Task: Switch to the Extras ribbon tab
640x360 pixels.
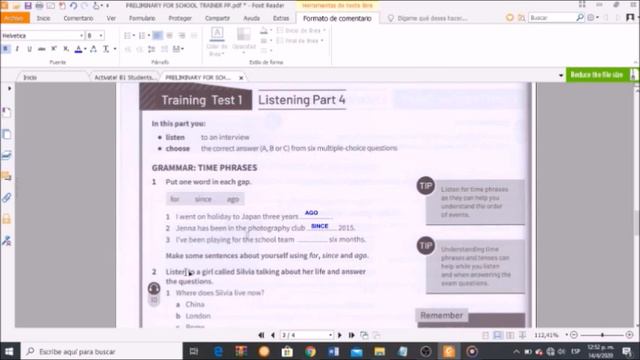Action: (x=281, y=18)
